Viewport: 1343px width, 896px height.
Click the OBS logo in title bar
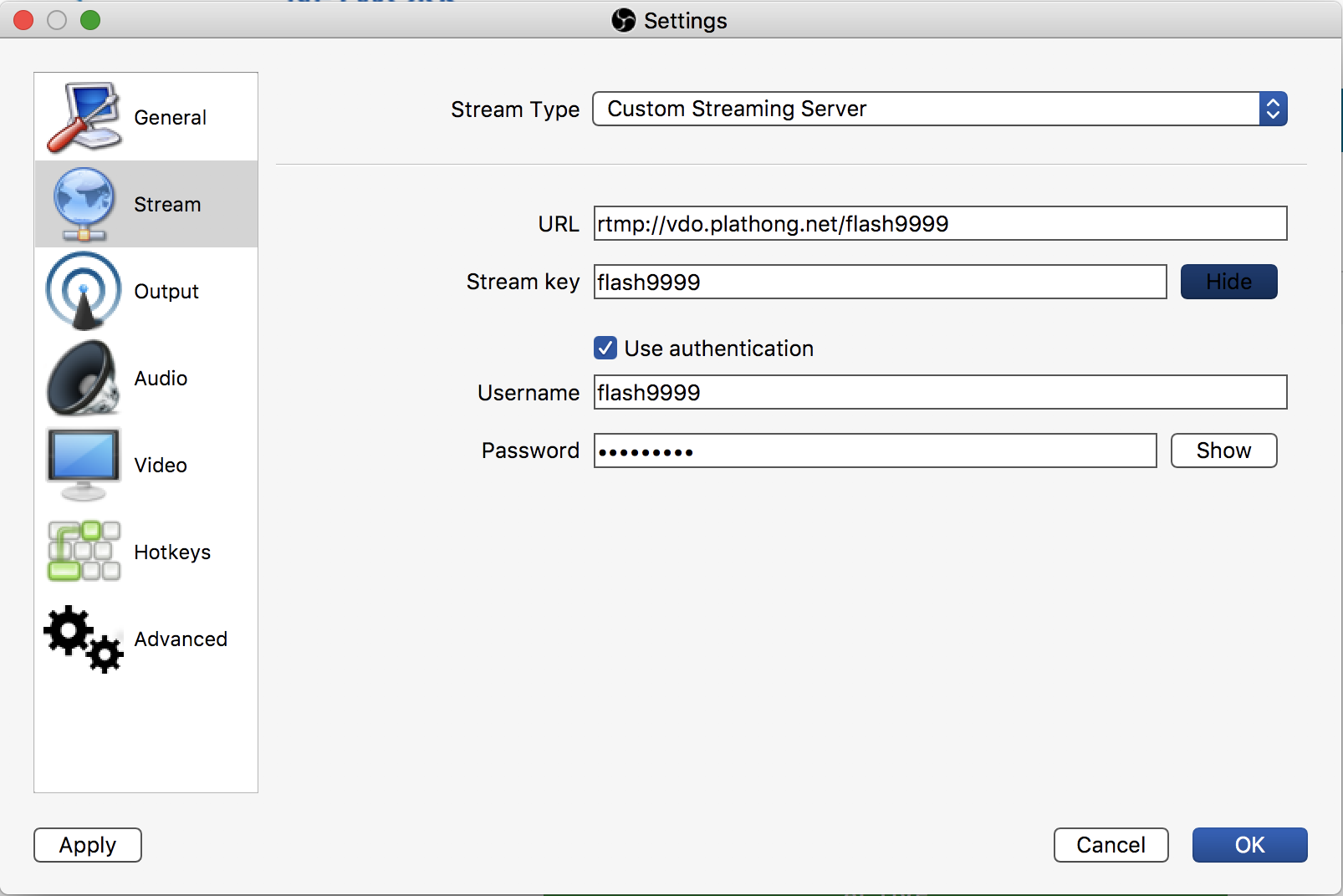pos(623,20)
